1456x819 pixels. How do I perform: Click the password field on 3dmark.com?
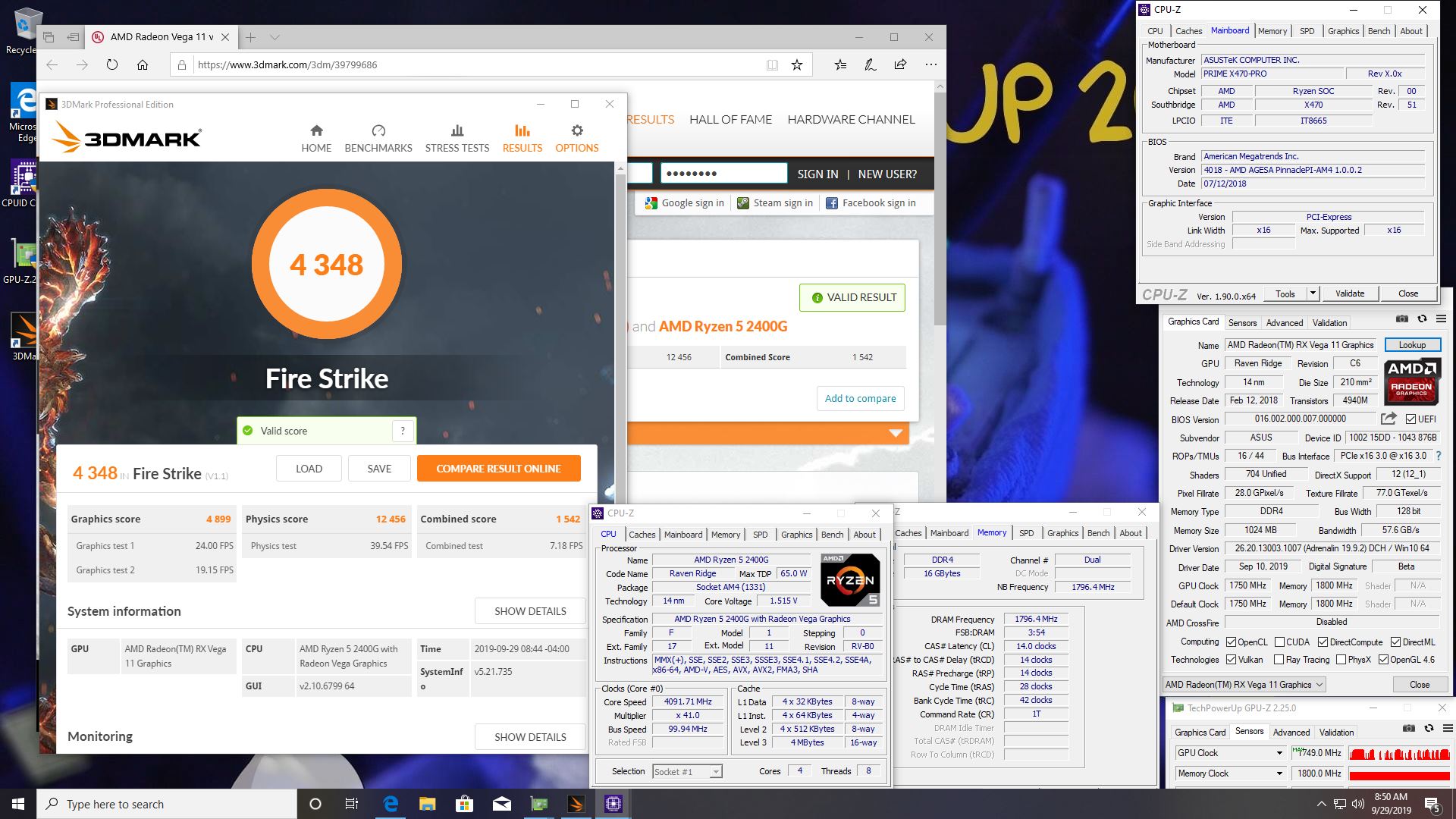click(723, 174)
